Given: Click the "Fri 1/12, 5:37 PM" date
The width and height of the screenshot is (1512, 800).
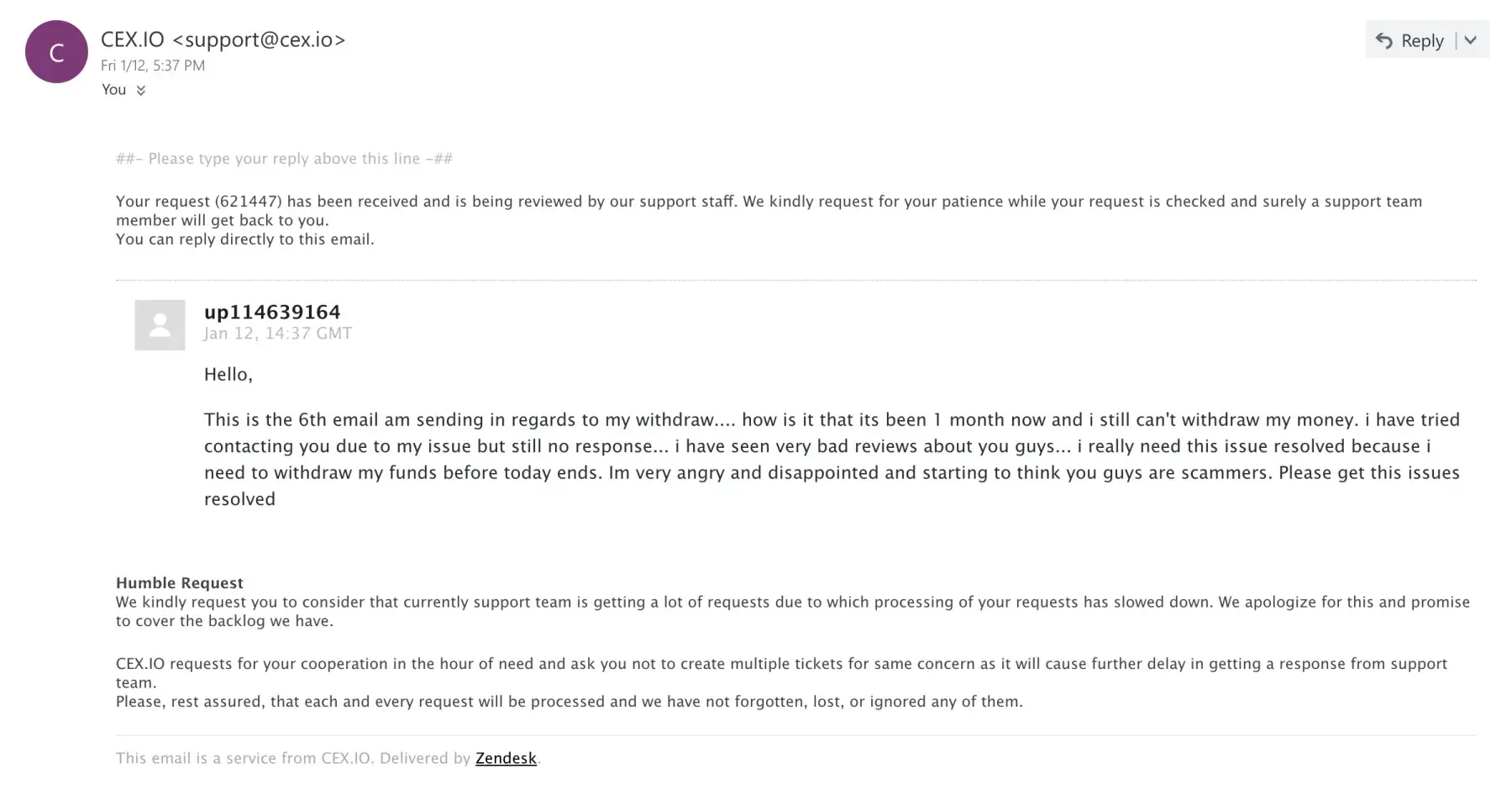Looking at the screenshot, I should pyautogui.click(x=153, y=66).
